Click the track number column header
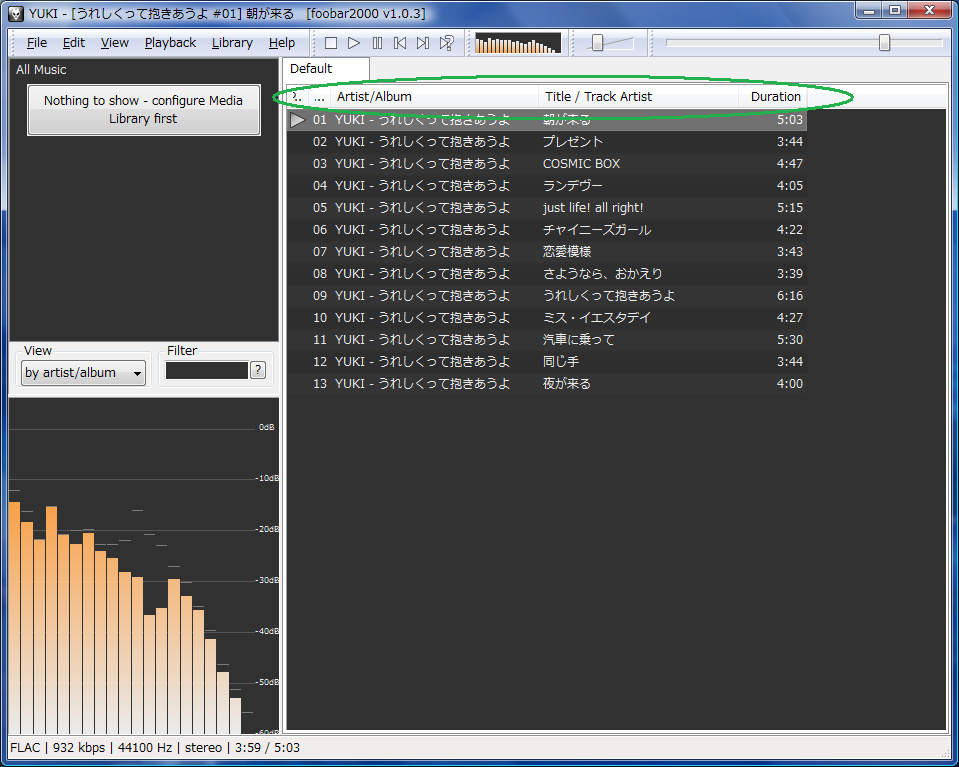Image resolution: width=959 pixels, height=767 pixels. tap(319, 97)
